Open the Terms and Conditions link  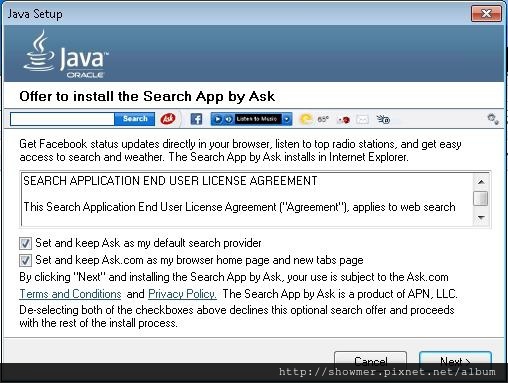pos(70,294)
